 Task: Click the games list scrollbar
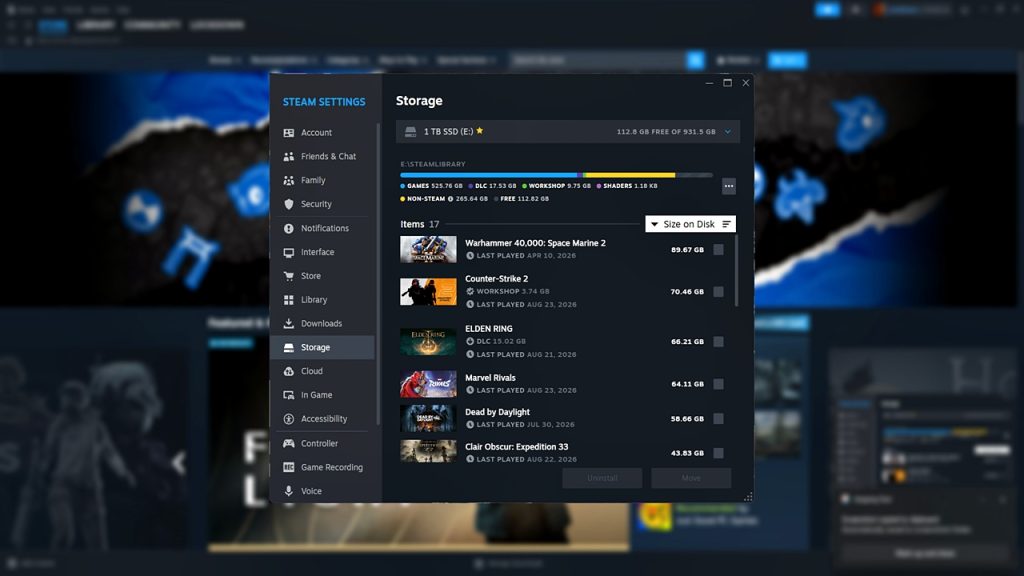coord(737,271)
